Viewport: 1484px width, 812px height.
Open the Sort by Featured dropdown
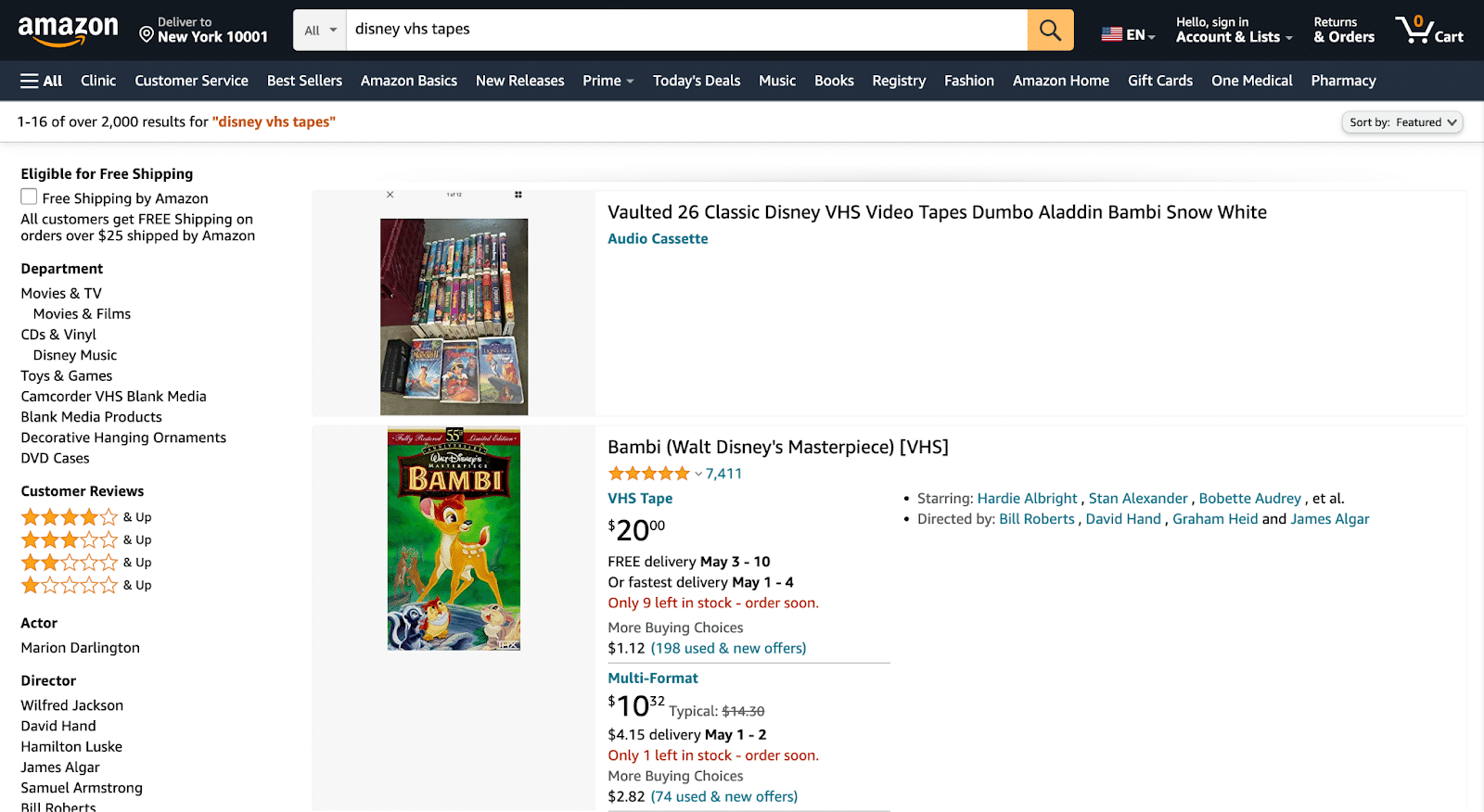pos(1401,121)
